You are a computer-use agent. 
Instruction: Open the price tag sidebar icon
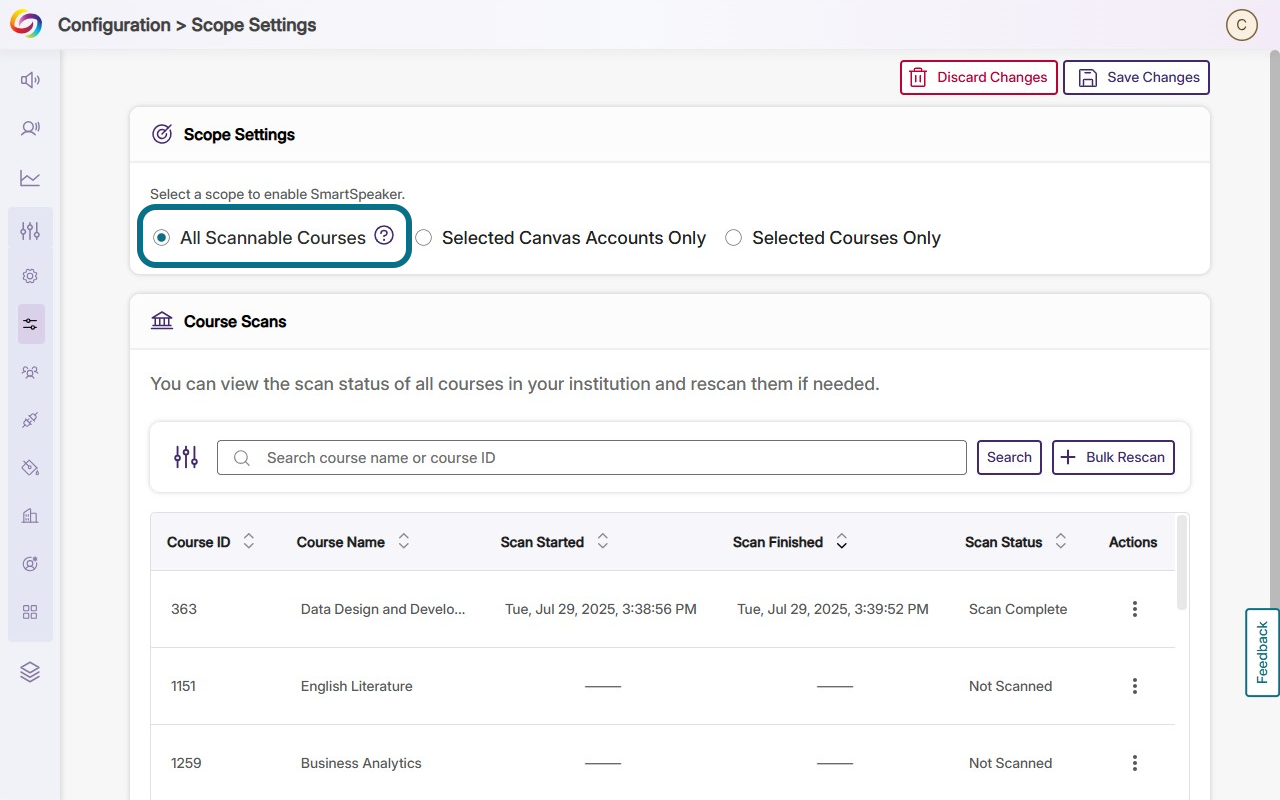[x=30, y=468]
